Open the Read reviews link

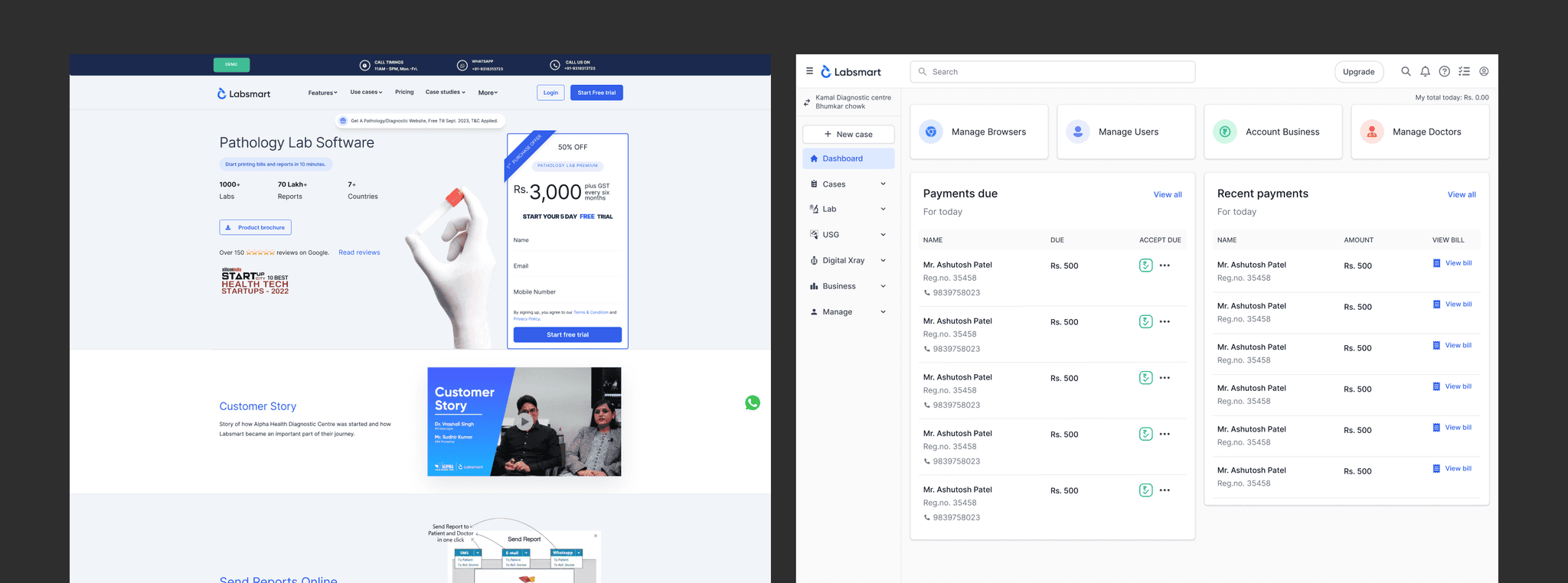[359, 252]
